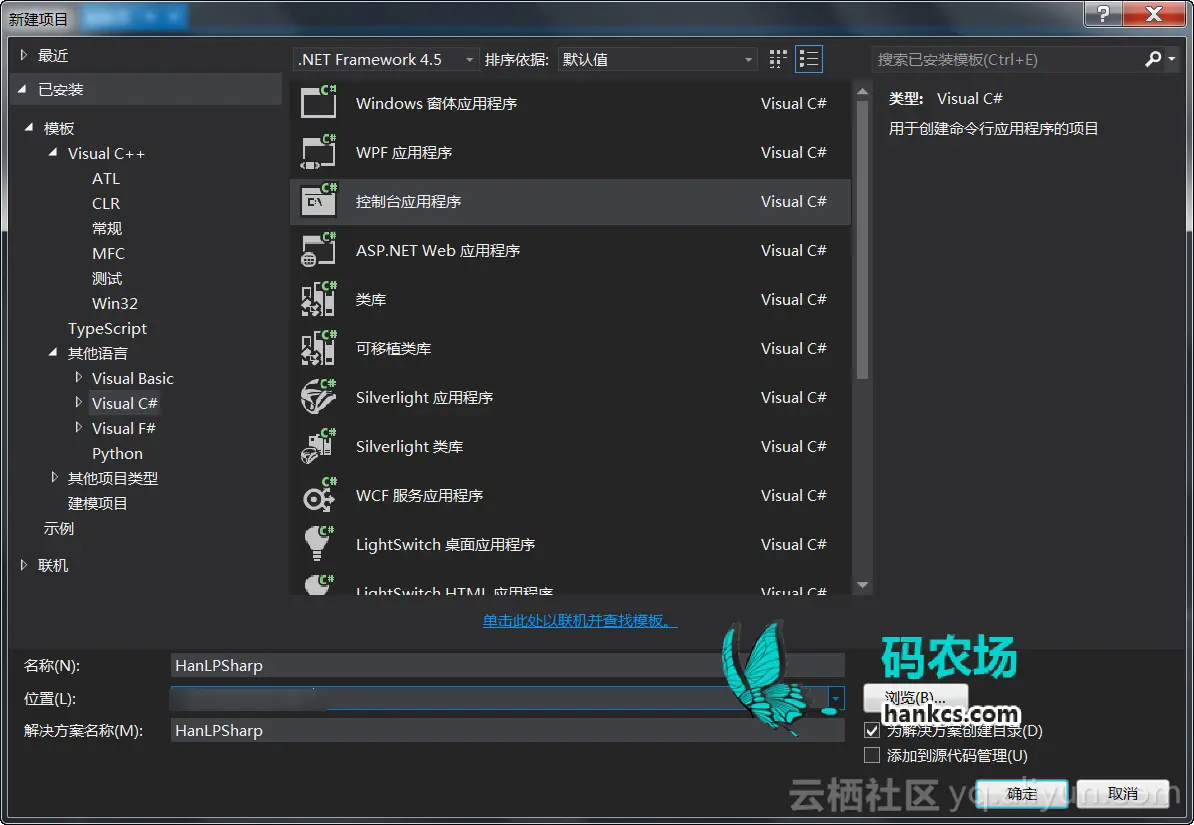1194x825 pixels.
Task: Click the Silverlight 类库 icon
Action: 318,446
